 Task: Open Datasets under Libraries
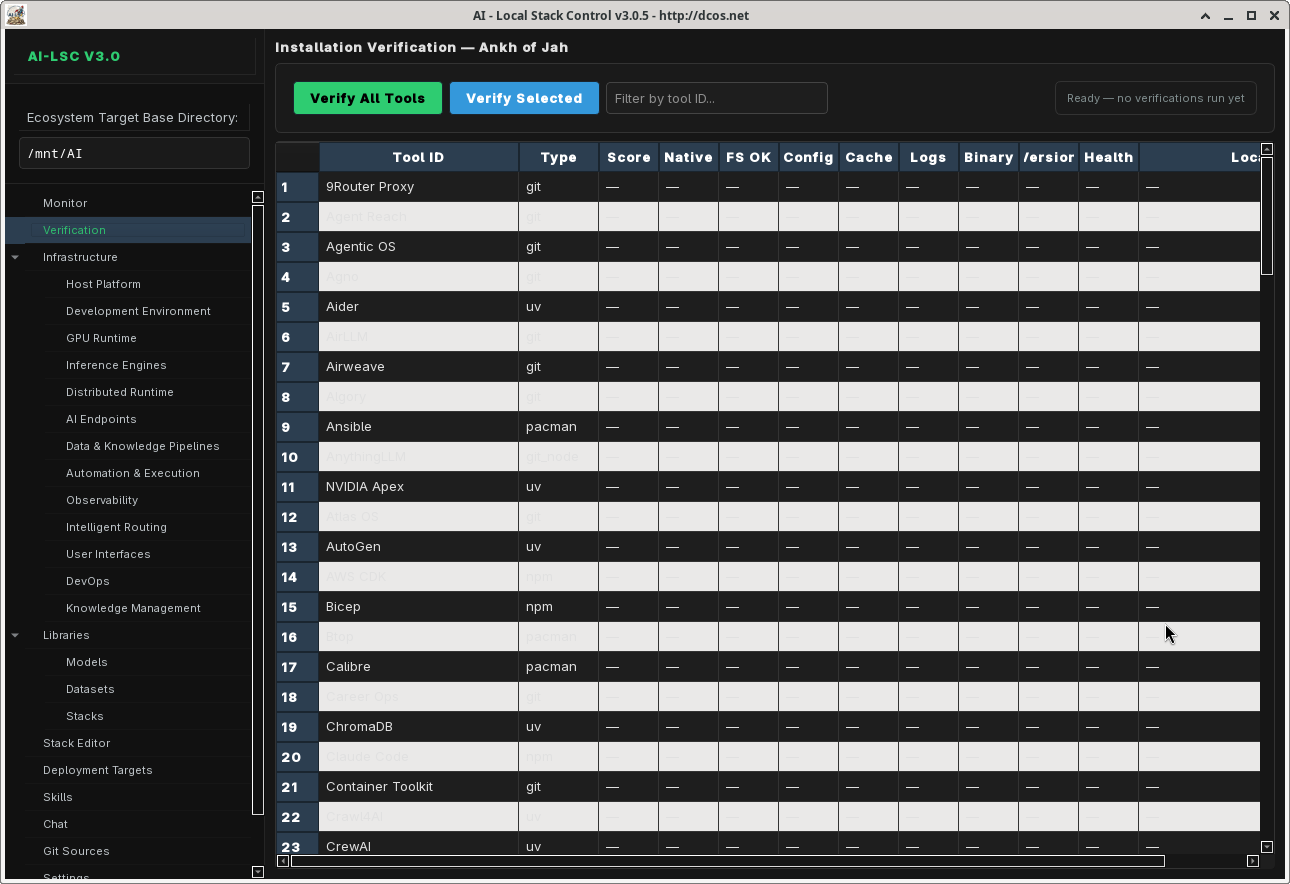(90, 689)
